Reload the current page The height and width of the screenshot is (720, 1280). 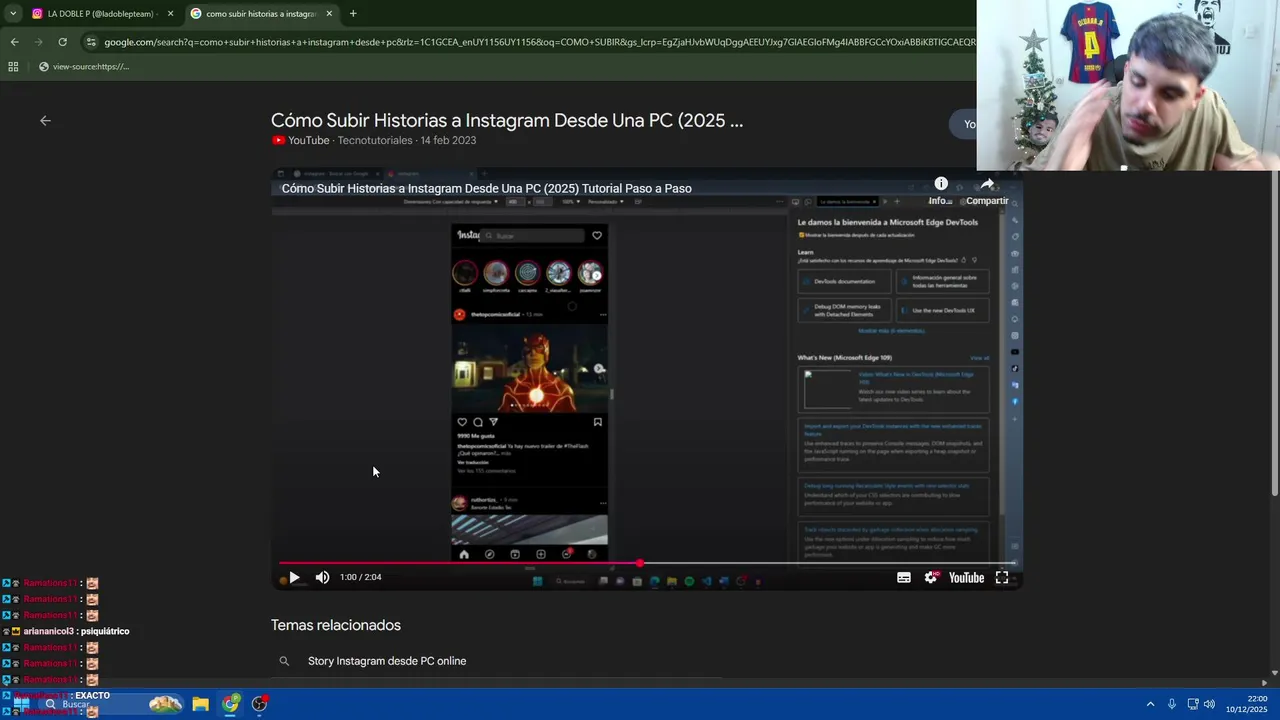point(62,42)
